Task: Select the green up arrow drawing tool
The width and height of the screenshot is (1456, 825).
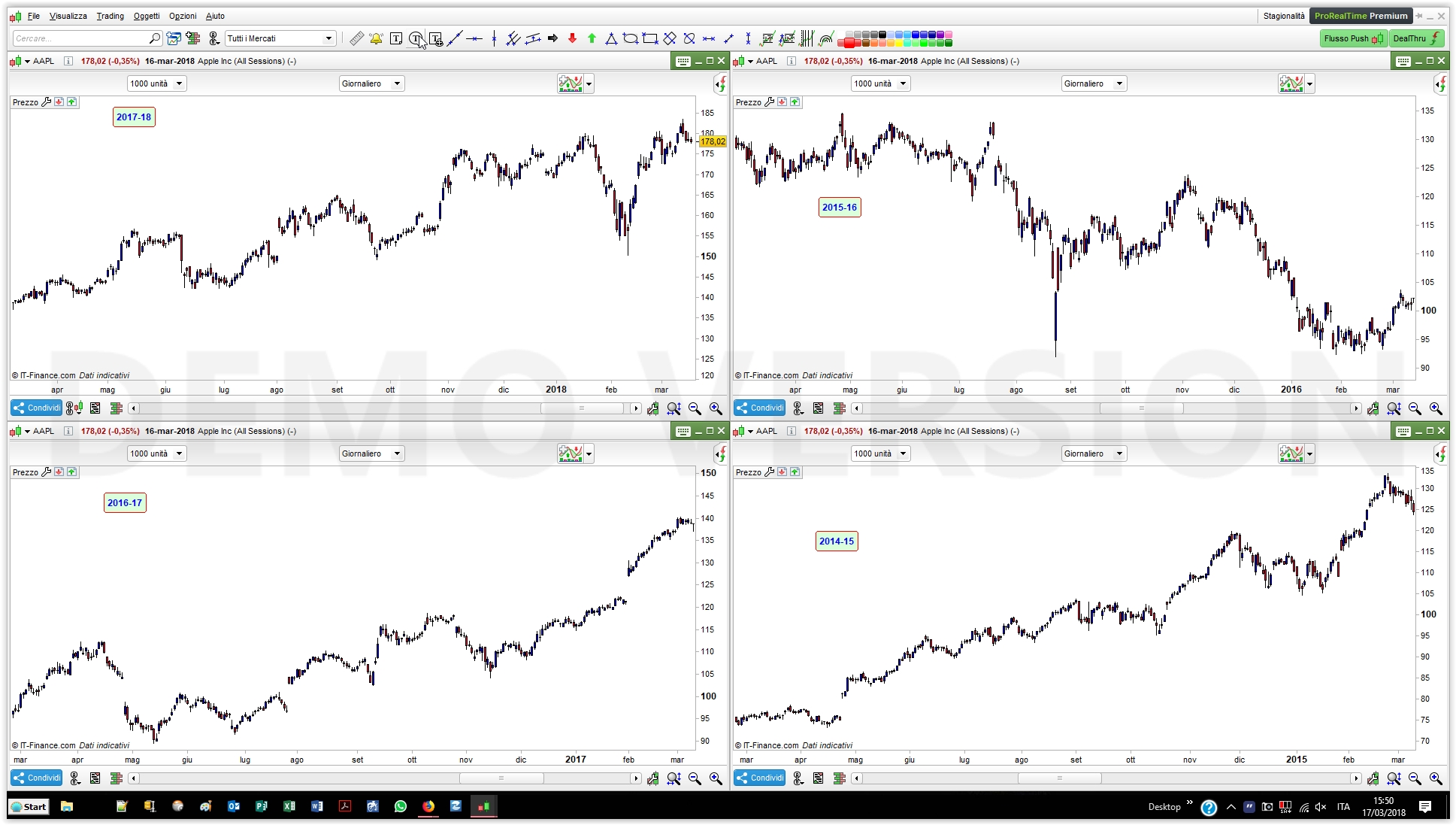Action: click(592, 38)
